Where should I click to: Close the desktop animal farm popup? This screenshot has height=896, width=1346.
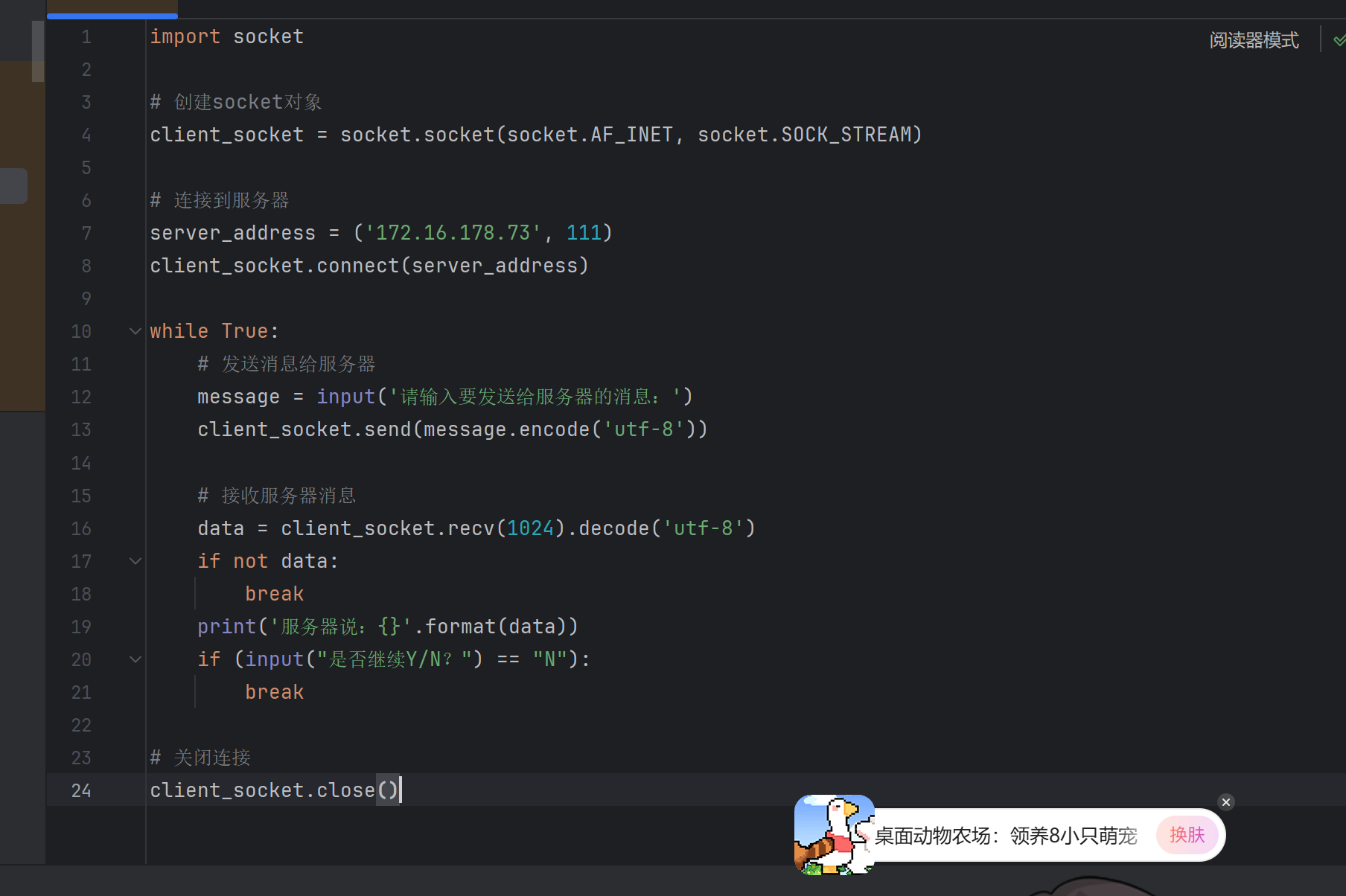(1226, 802)
